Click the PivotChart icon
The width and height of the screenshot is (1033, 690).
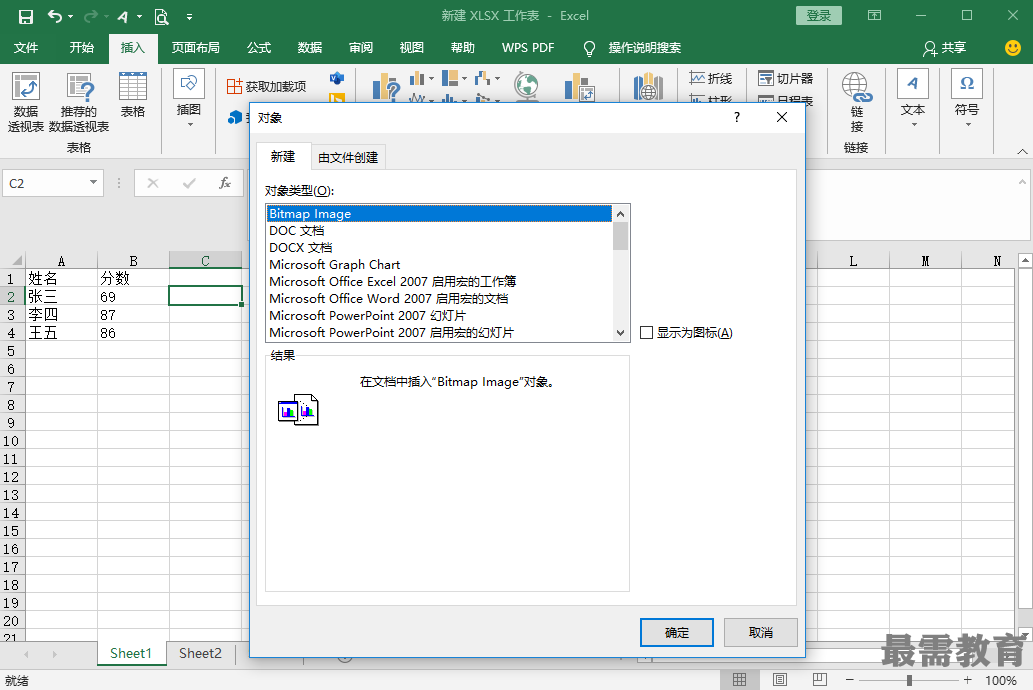pos(580,86)
